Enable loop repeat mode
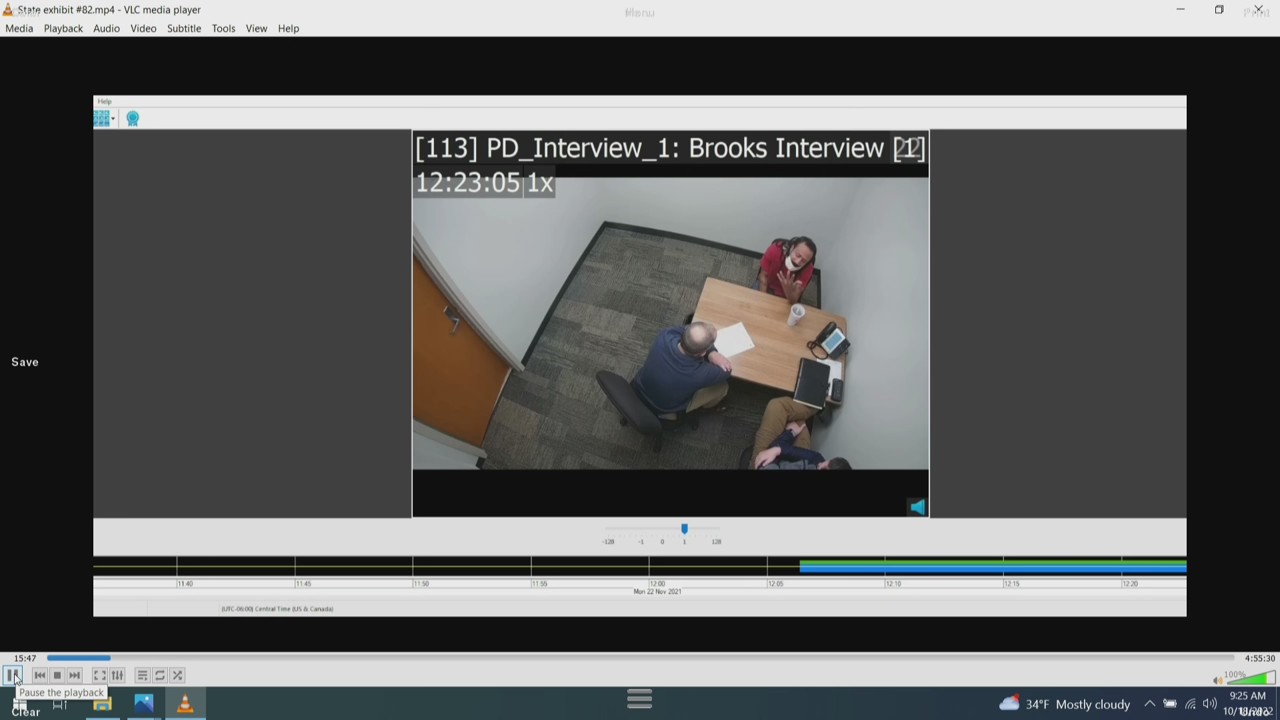This screenshot has height=720, width=1280. [x=159, y=675]
